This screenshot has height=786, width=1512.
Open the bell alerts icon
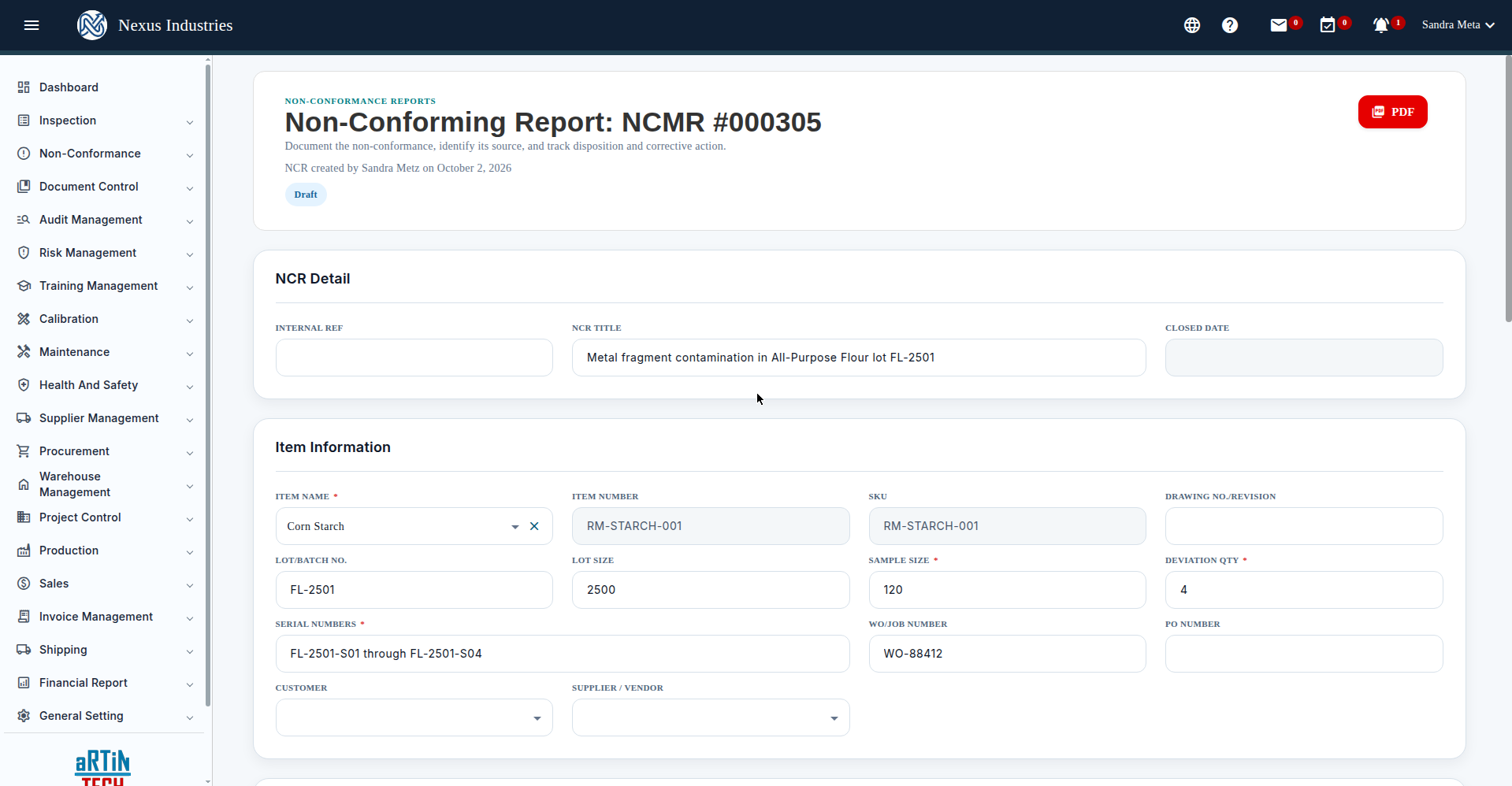pos(1380,25)
